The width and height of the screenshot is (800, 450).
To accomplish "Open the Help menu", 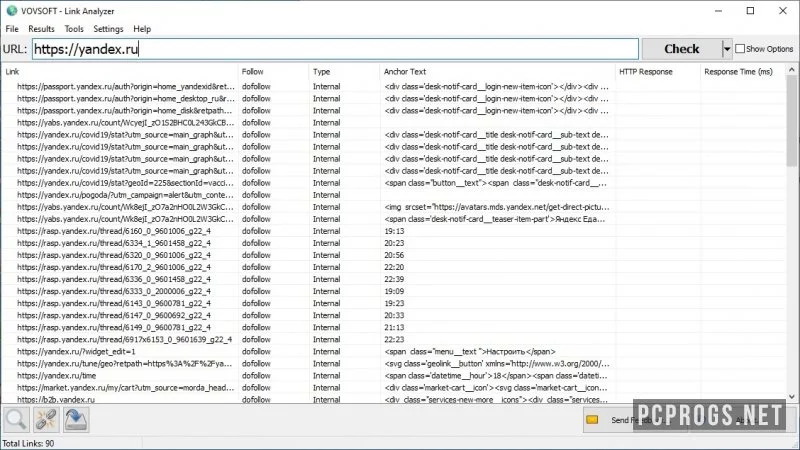I will click(x=142, y=29).
